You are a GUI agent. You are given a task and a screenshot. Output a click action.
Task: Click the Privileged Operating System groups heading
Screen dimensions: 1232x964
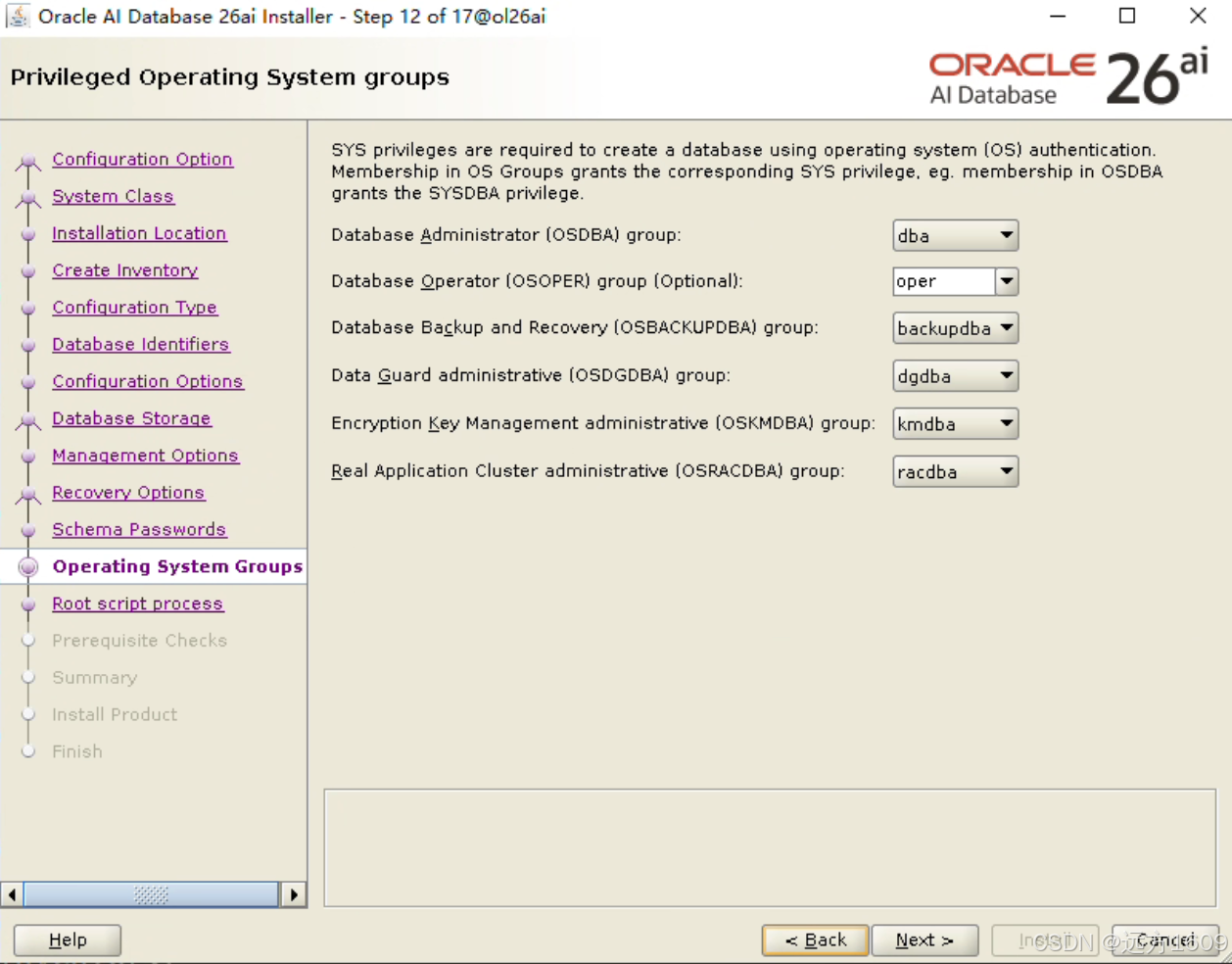[229, 77]
